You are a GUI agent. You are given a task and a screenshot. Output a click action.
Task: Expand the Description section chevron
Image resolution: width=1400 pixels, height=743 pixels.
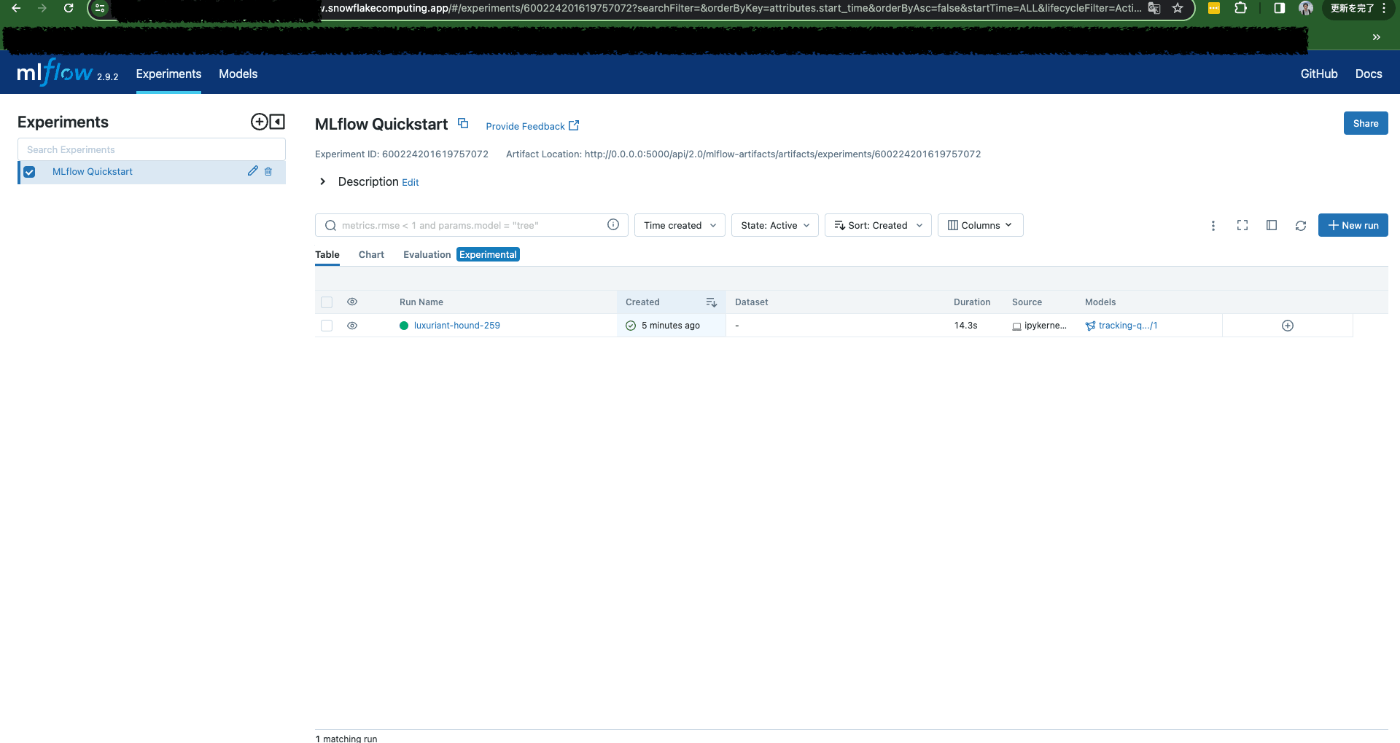322,182
